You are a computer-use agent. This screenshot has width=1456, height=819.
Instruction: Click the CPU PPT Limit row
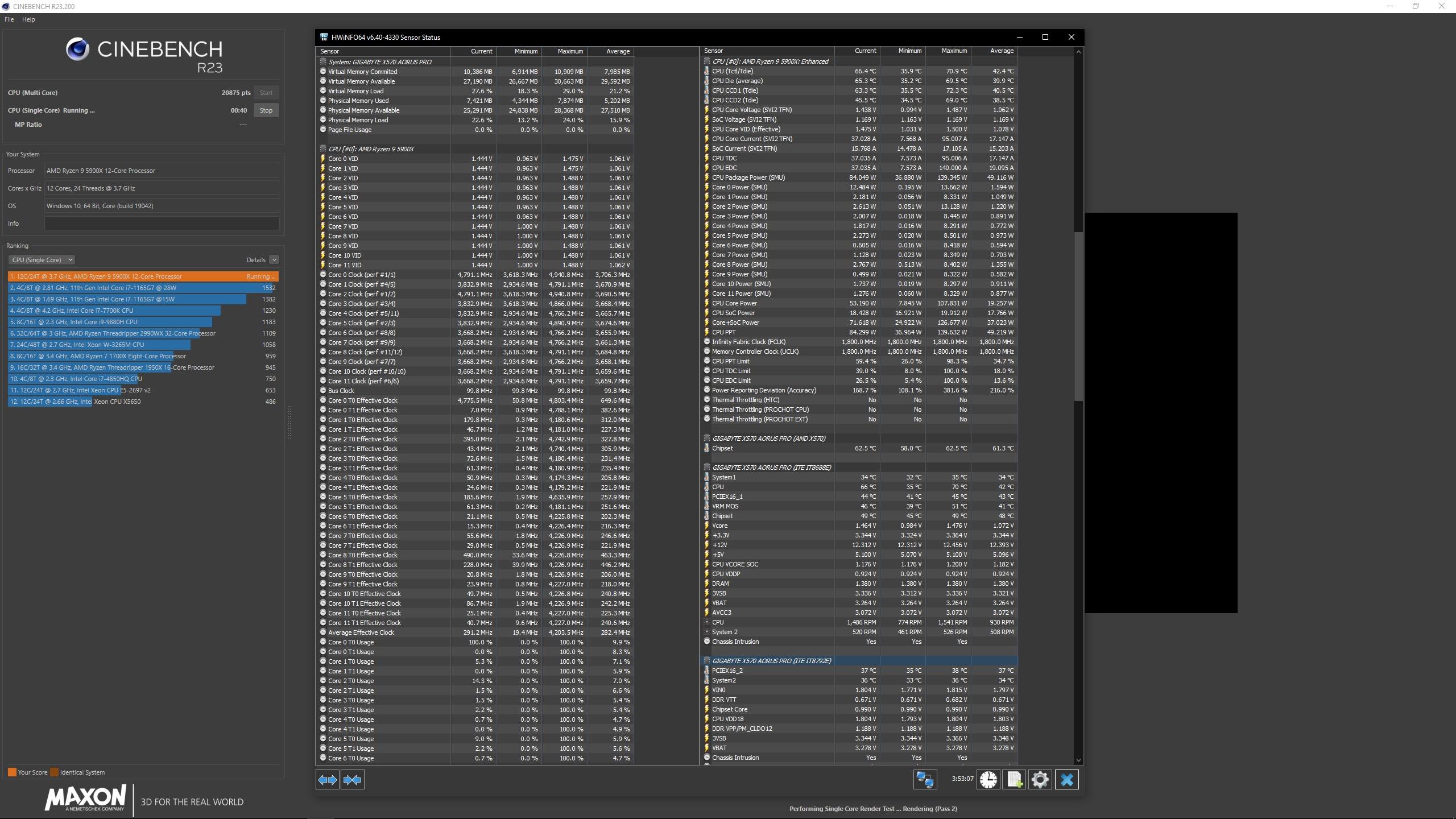859,361
